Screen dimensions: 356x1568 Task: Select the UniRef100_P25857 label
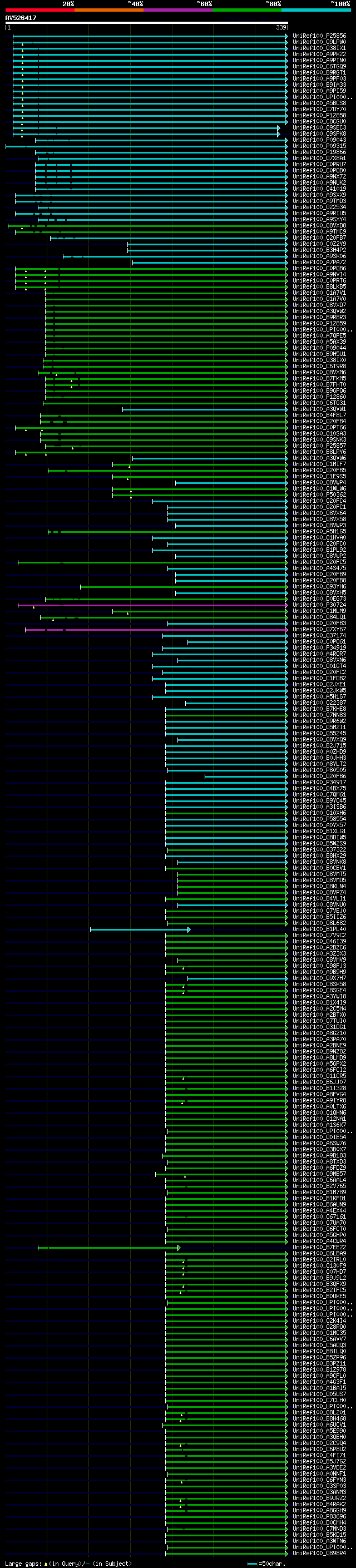[319, 446]
